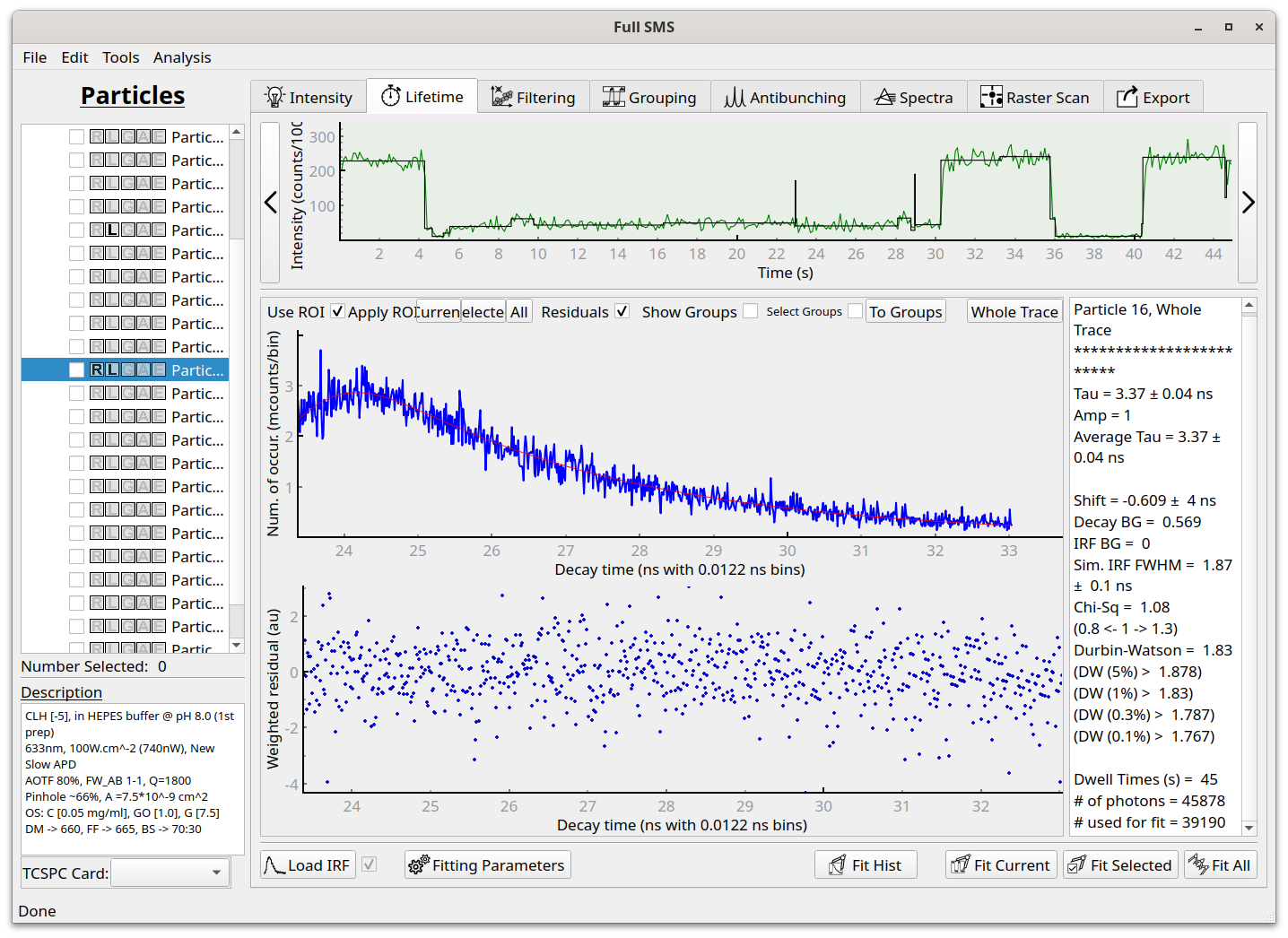
Task: Click the description text box
Action: point(133,779)
